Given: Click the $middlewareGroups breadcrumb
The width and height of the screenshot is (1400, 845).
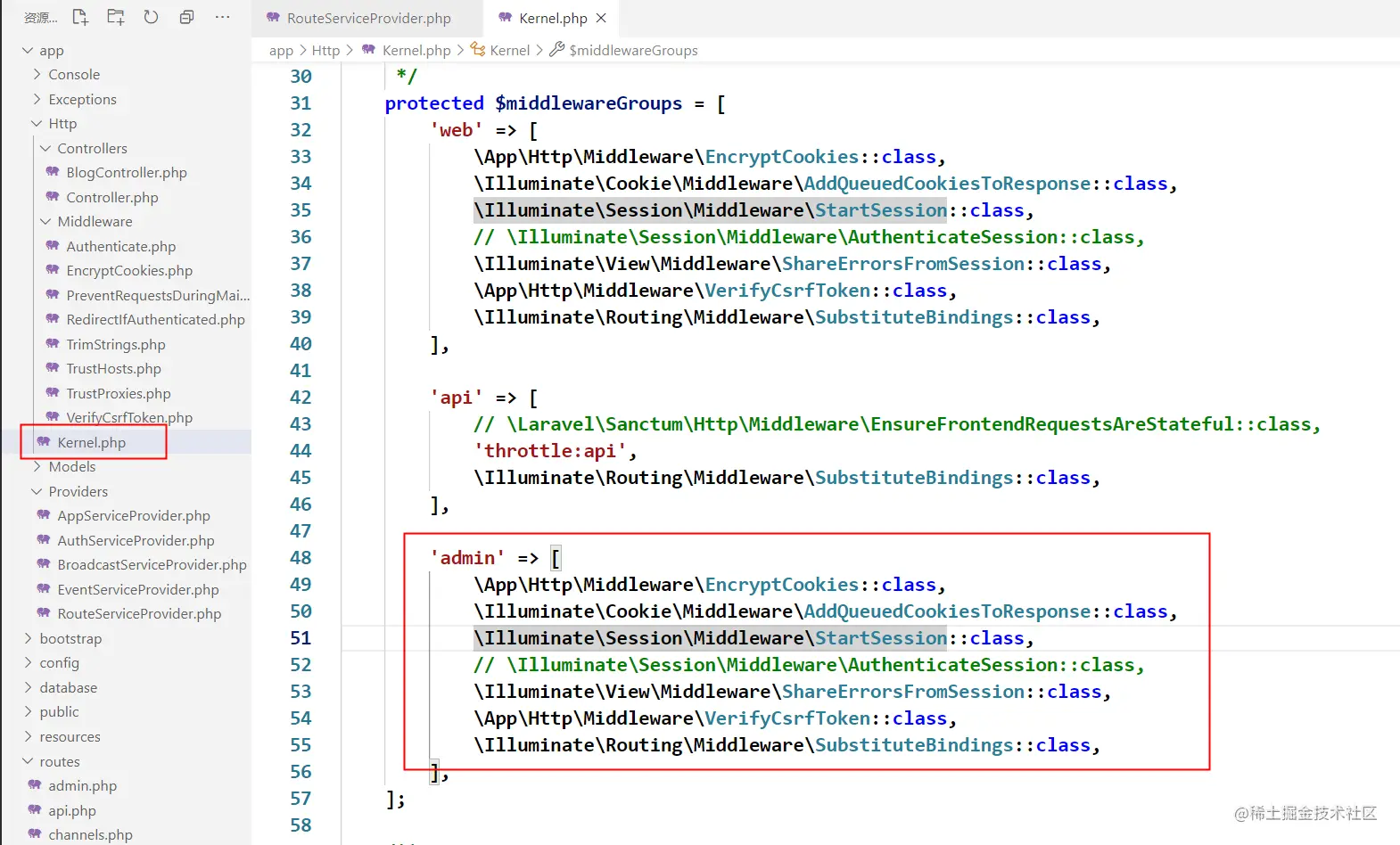Looking at the screenshot, I should [633, 51].
